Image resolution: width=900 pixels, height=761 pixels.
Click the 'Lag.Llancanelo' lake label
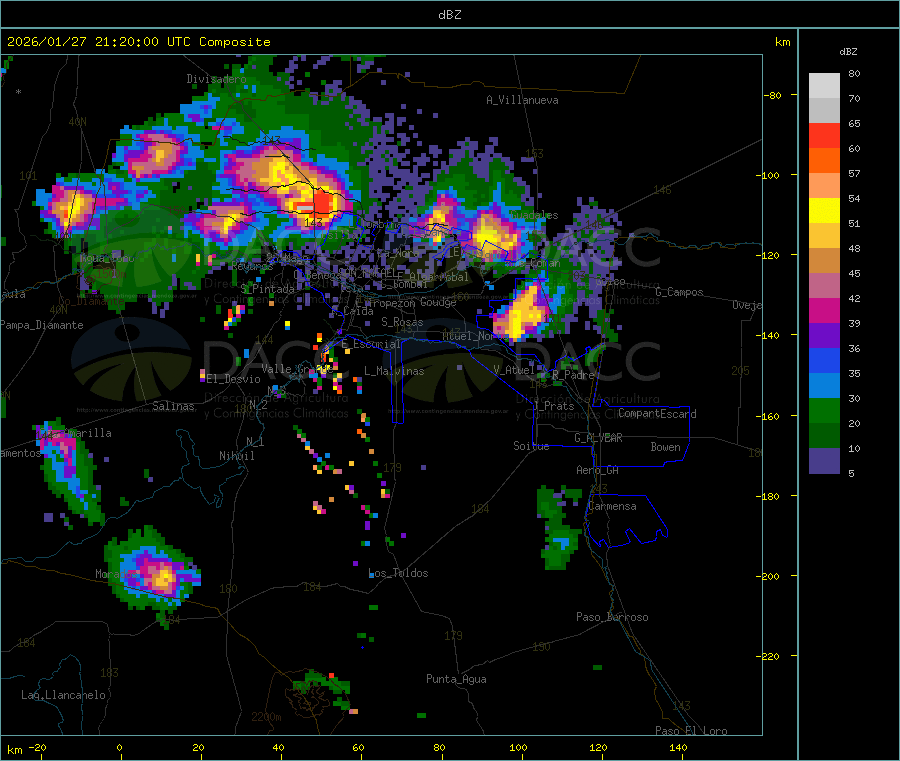pyautogui.click(x=64, y=696)
